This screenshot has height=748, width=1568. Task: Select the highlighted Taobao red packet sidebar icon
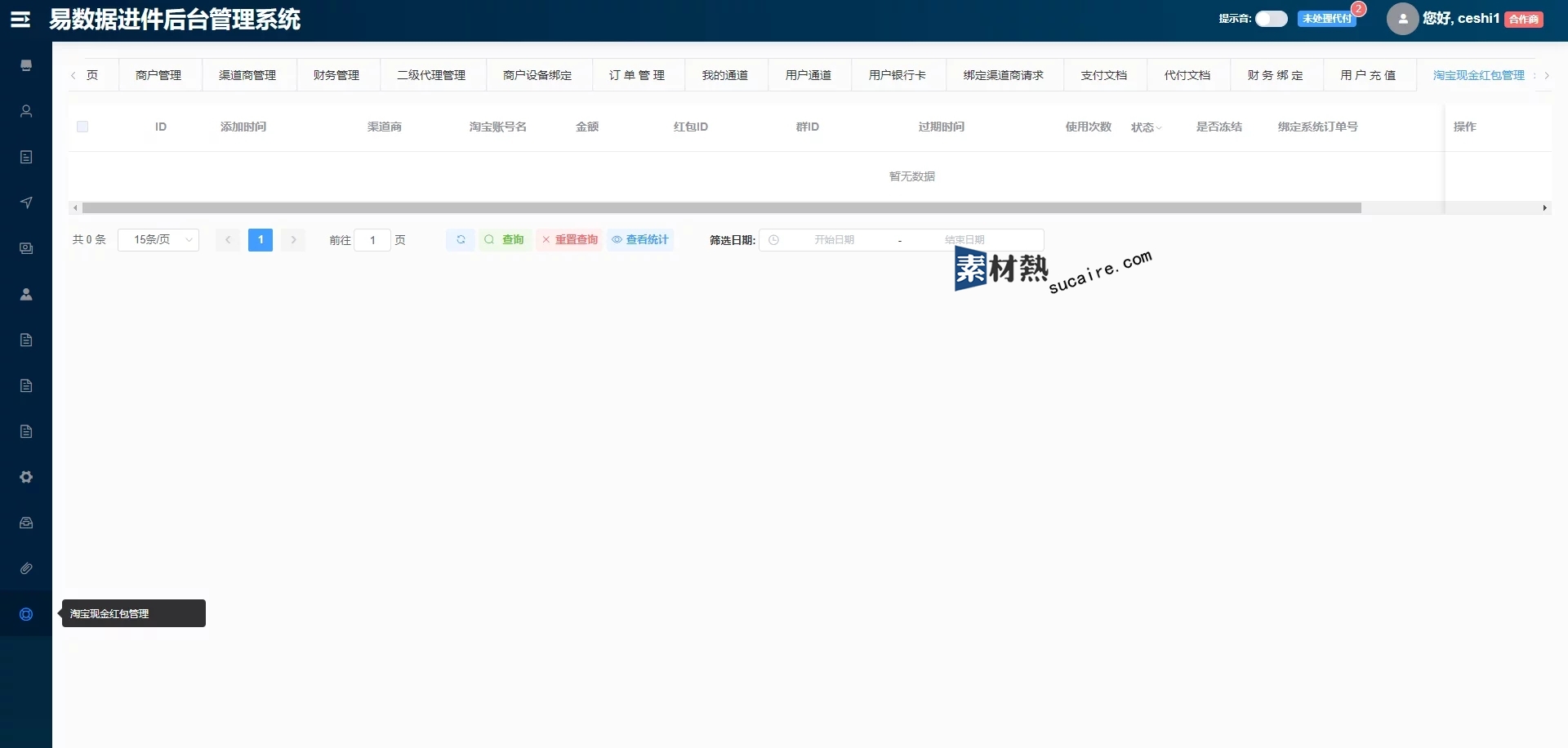(x=26, y=614)
